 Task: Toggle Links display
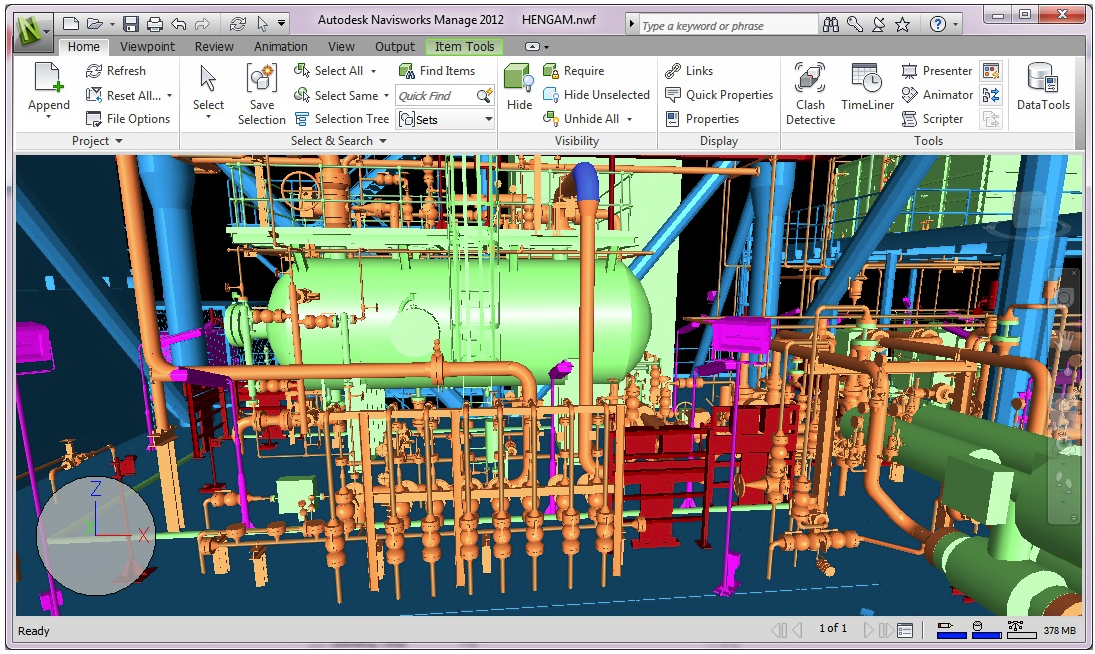tap(689, 71)
